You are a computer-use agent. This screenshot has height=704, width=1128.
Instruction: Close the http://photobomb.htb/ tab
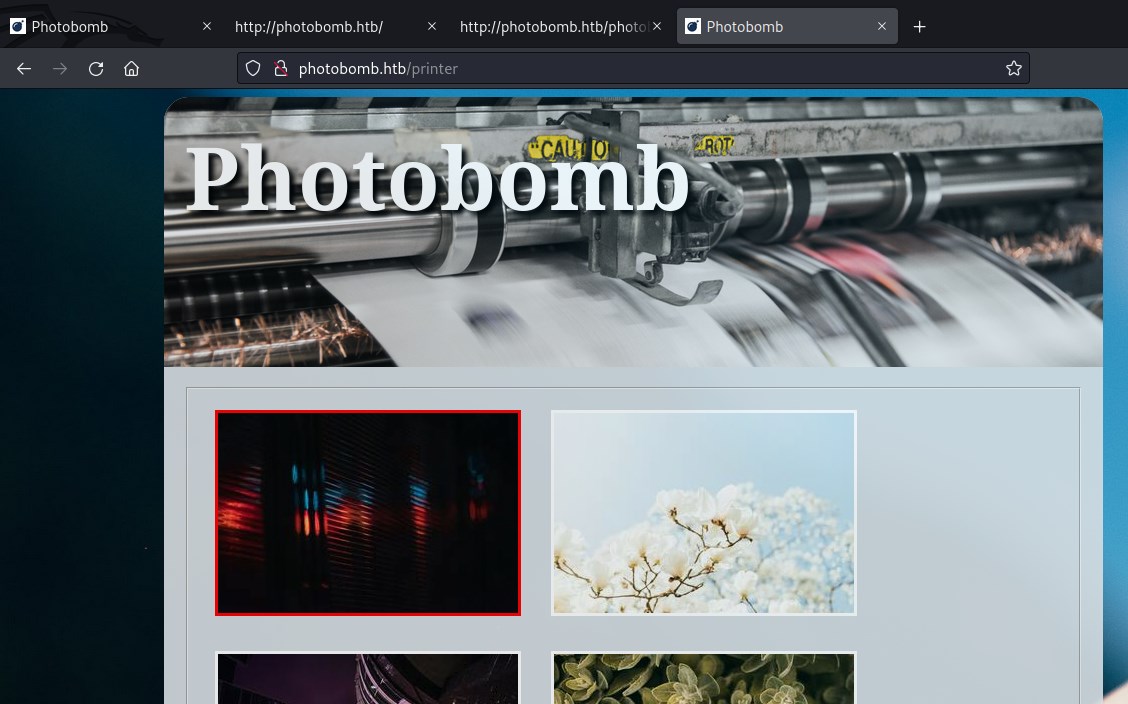432,27
